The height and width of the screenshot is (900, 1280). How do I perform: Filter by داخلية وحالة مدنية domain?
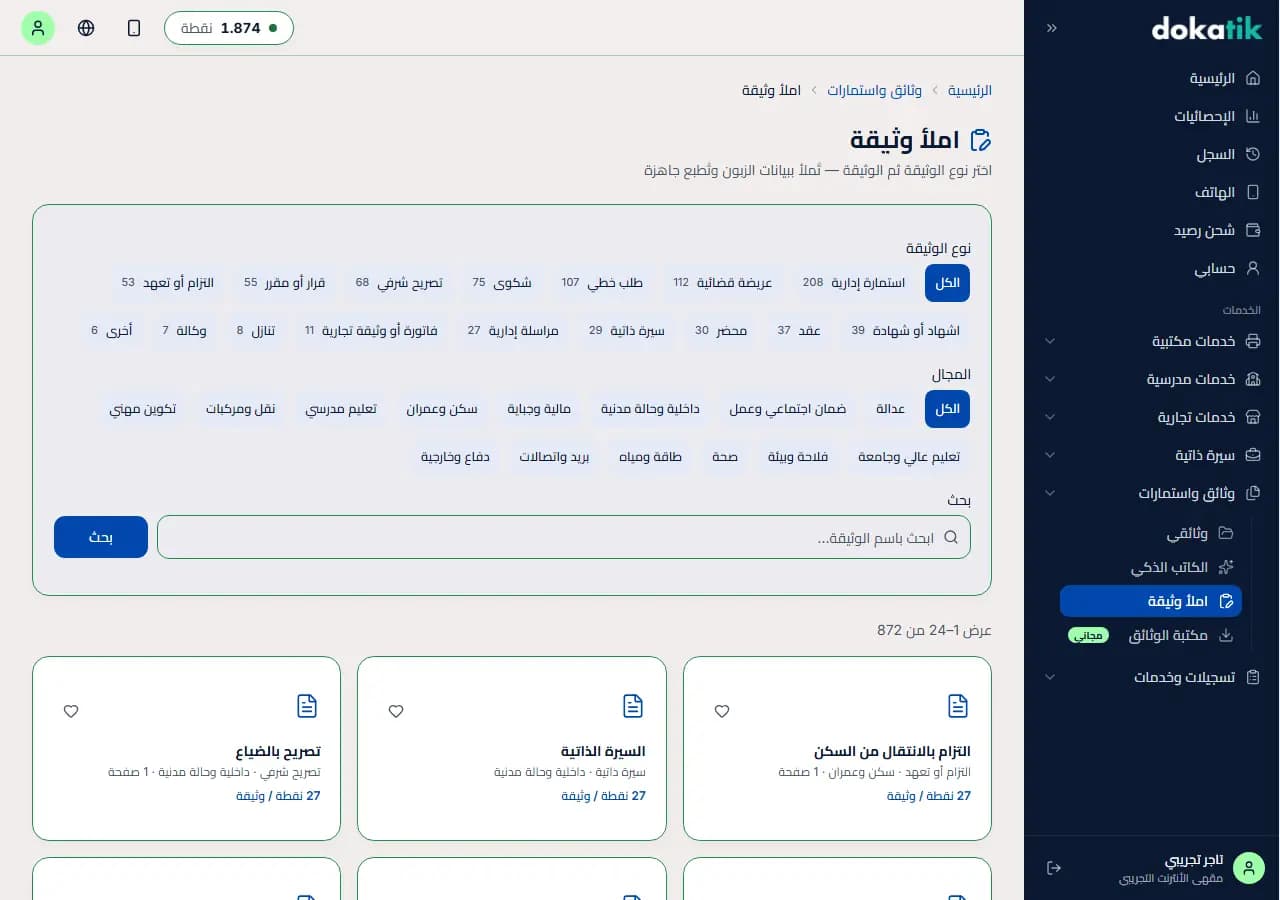coord(650,409)
